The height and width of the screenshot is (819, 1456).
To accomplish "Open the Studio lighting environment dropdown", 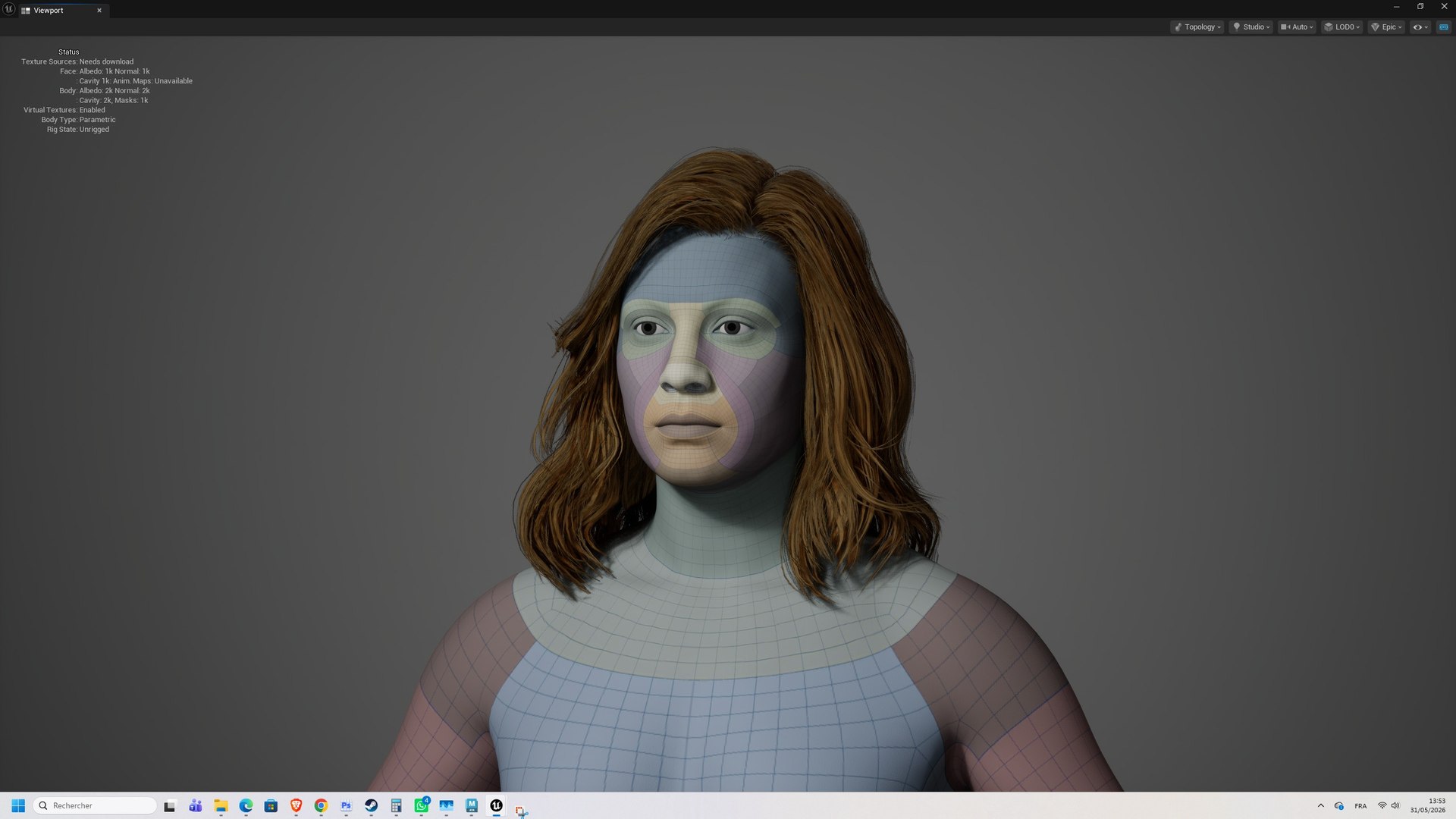I will click(1251, 27).
